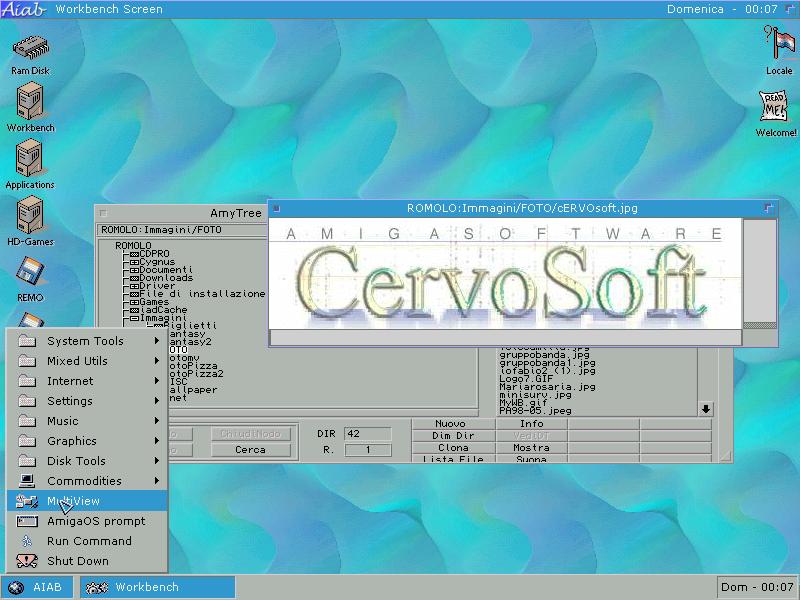Open the Music submenu
The width and height of the screenshot is (800, 600).
(87, 421)
